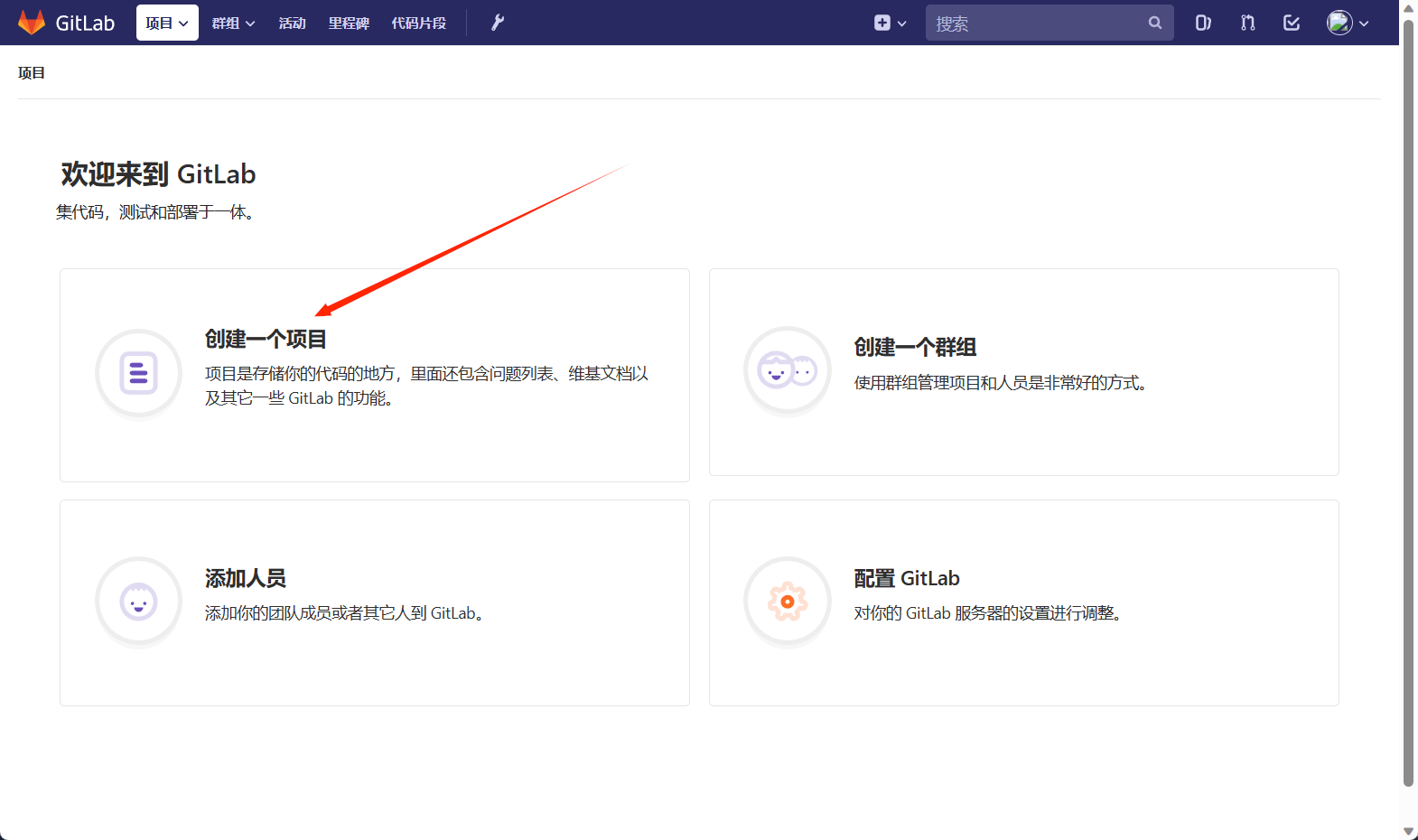The height and width of the screenshot is (840, 1418).
Task: Click the vertical page scrollbar thumb
Action: [x=1408, y=402]
